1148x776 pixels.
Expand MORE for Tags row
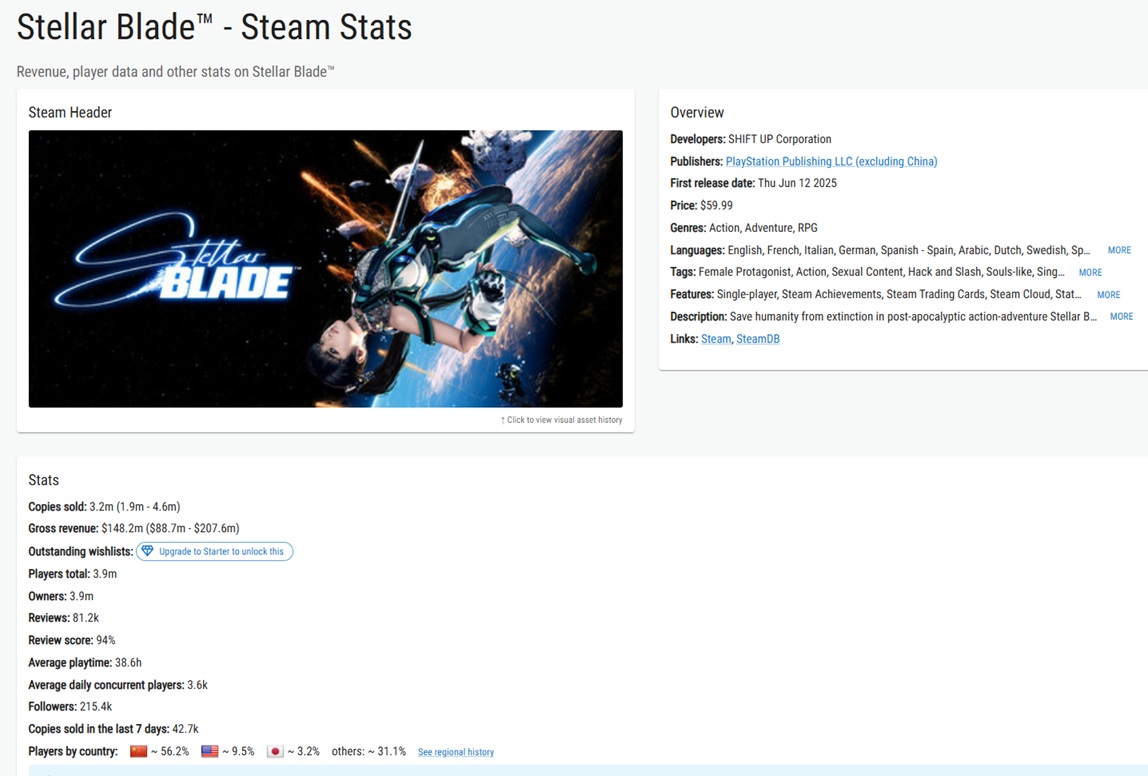coord(1089,272)
